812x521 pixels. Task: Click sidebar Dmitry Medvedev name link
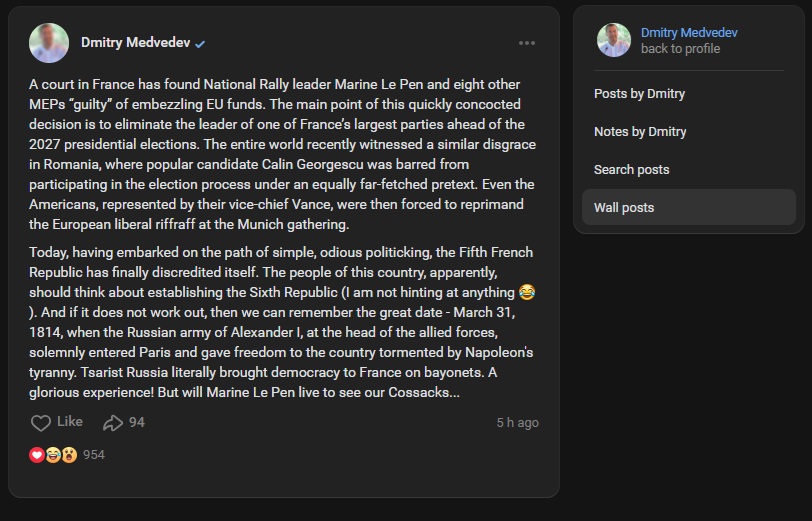coord(688,33)
